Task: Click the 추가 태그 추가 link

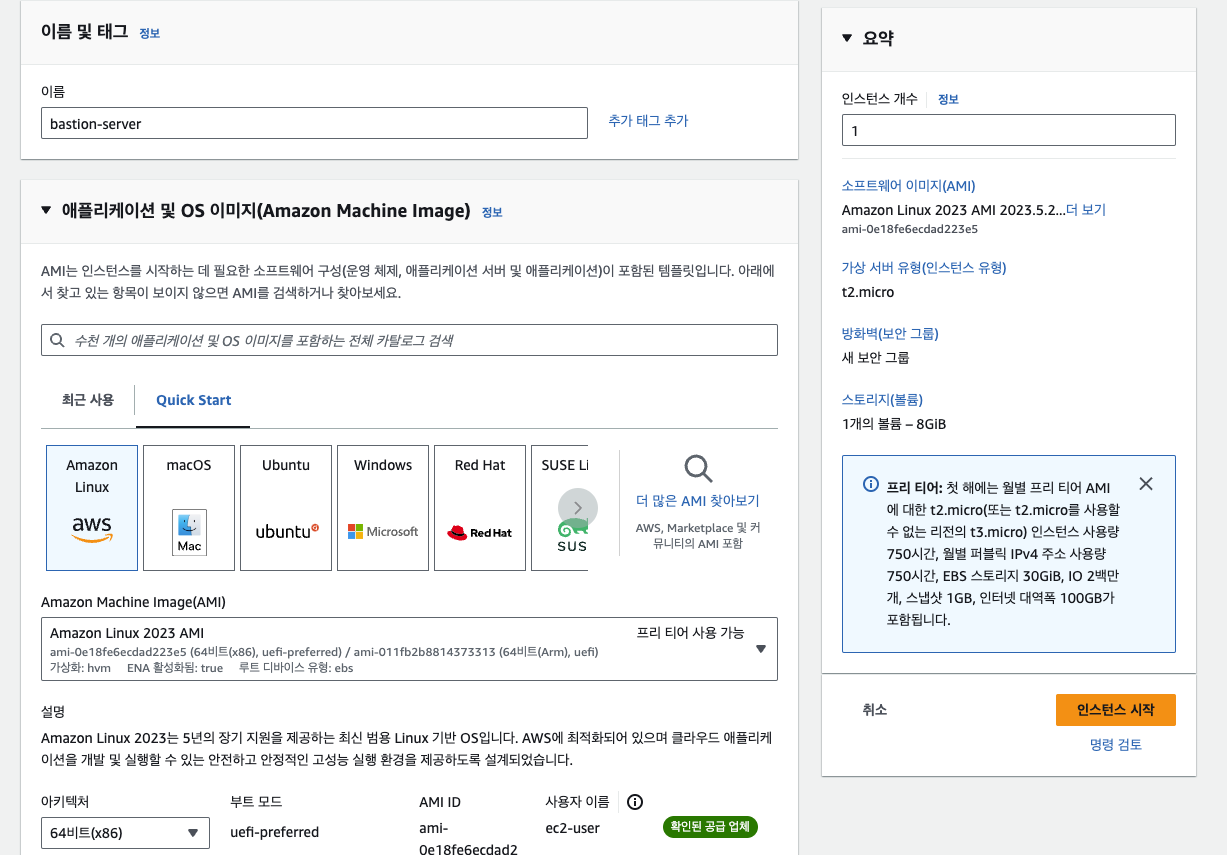Action: (648, 121)
